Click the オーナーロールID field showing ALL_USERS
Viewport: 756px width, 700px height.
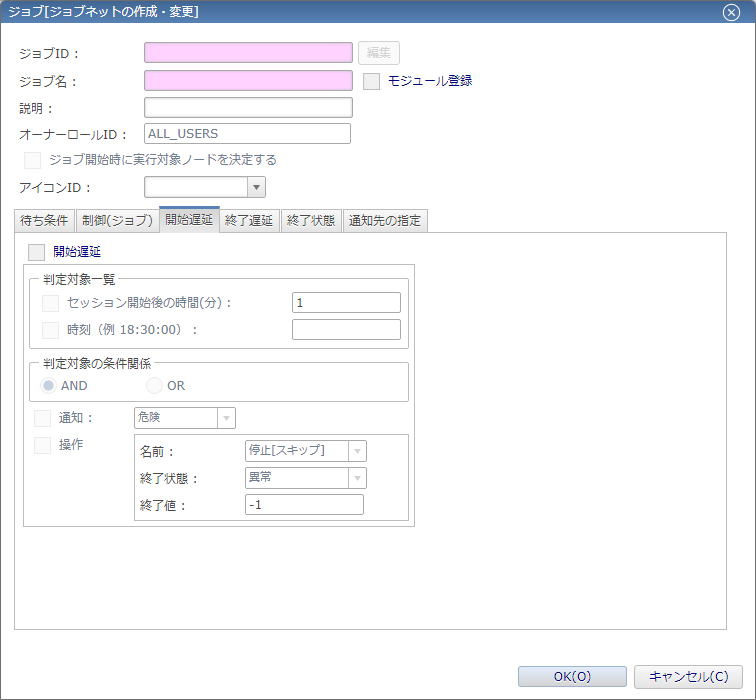pyautogui.click(x=247, y=134)
